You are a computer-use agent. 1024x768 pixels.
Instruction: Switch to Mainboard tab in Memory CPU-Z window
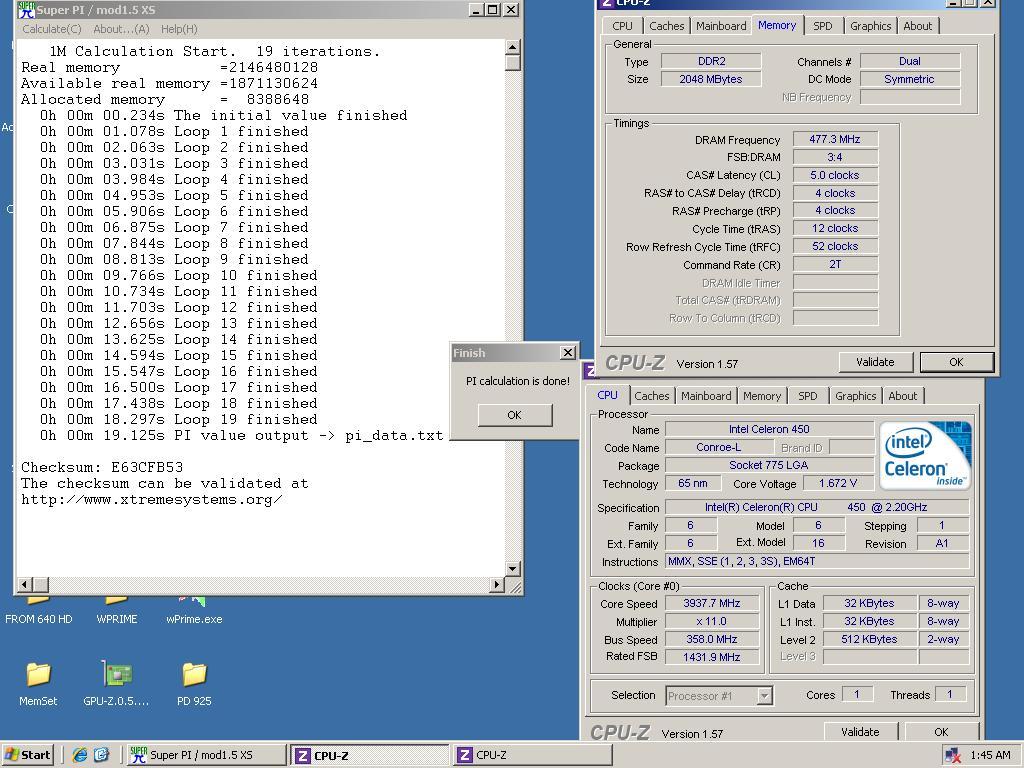tap(721, 26)
